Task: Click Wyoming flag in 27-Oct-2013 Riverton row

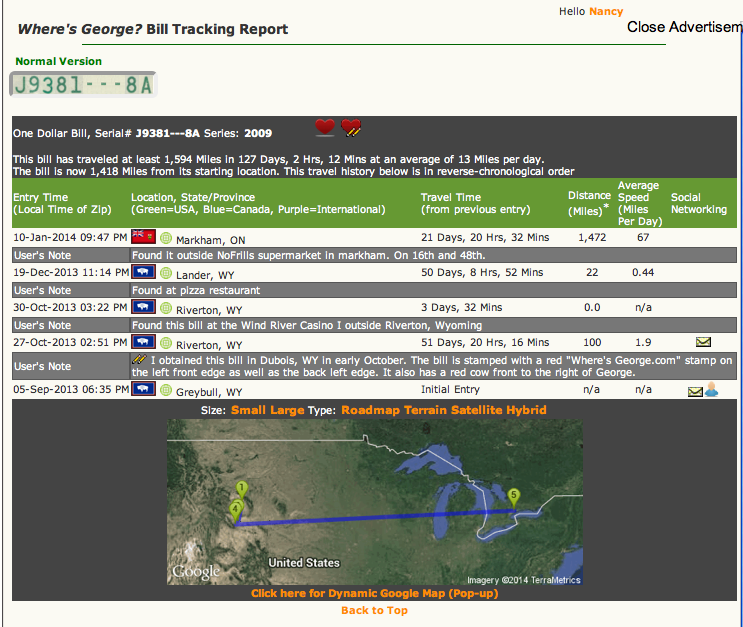Action: pos(143,342)
